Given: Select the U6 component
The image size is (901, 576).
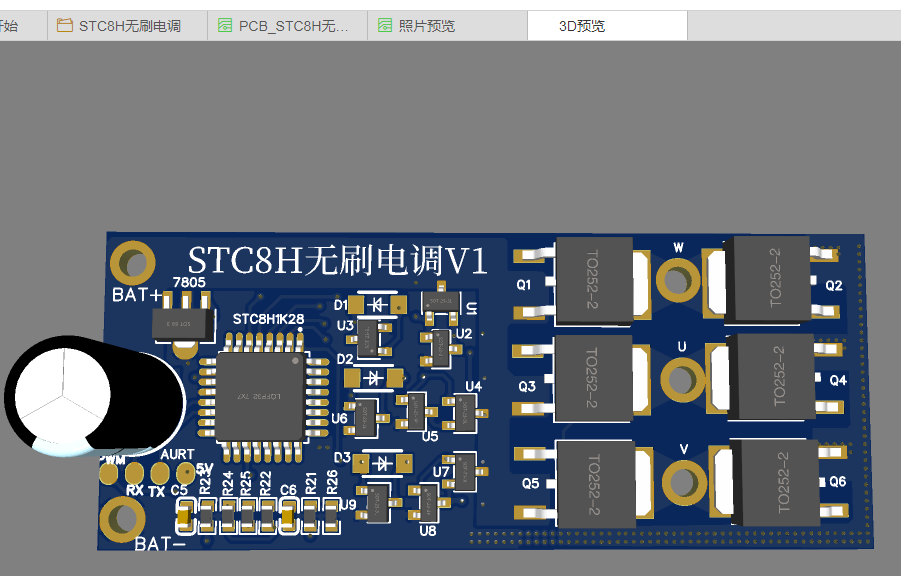Looking at the screenshot, I should click(x=366, y=417).
